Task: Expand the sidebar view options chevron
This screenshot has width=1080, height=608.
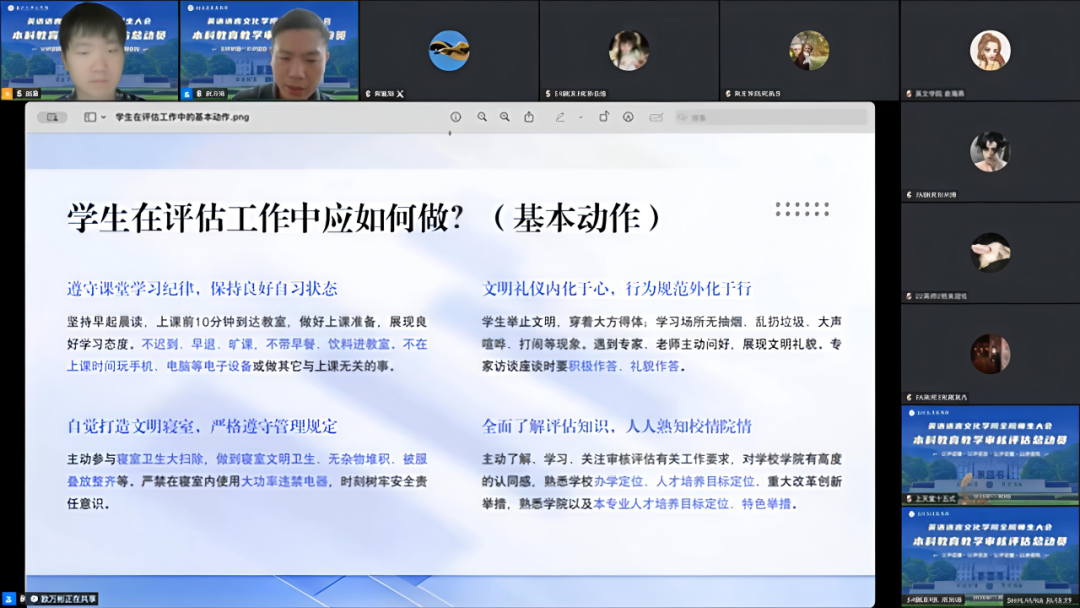Action: [x=103, y=117]
